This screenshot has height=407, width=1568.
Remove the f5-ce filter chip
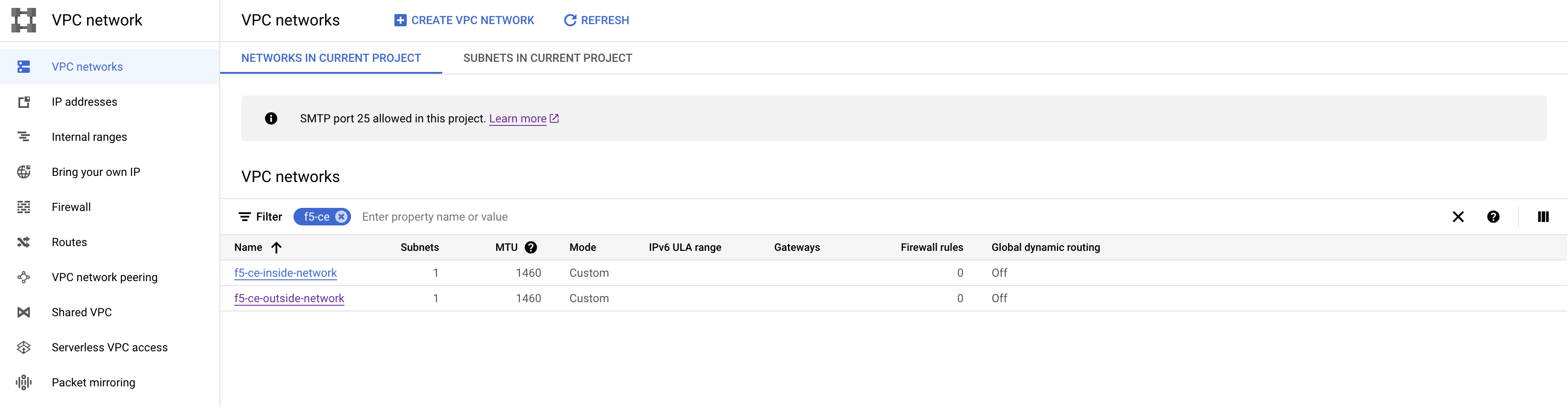pos(341,217)
